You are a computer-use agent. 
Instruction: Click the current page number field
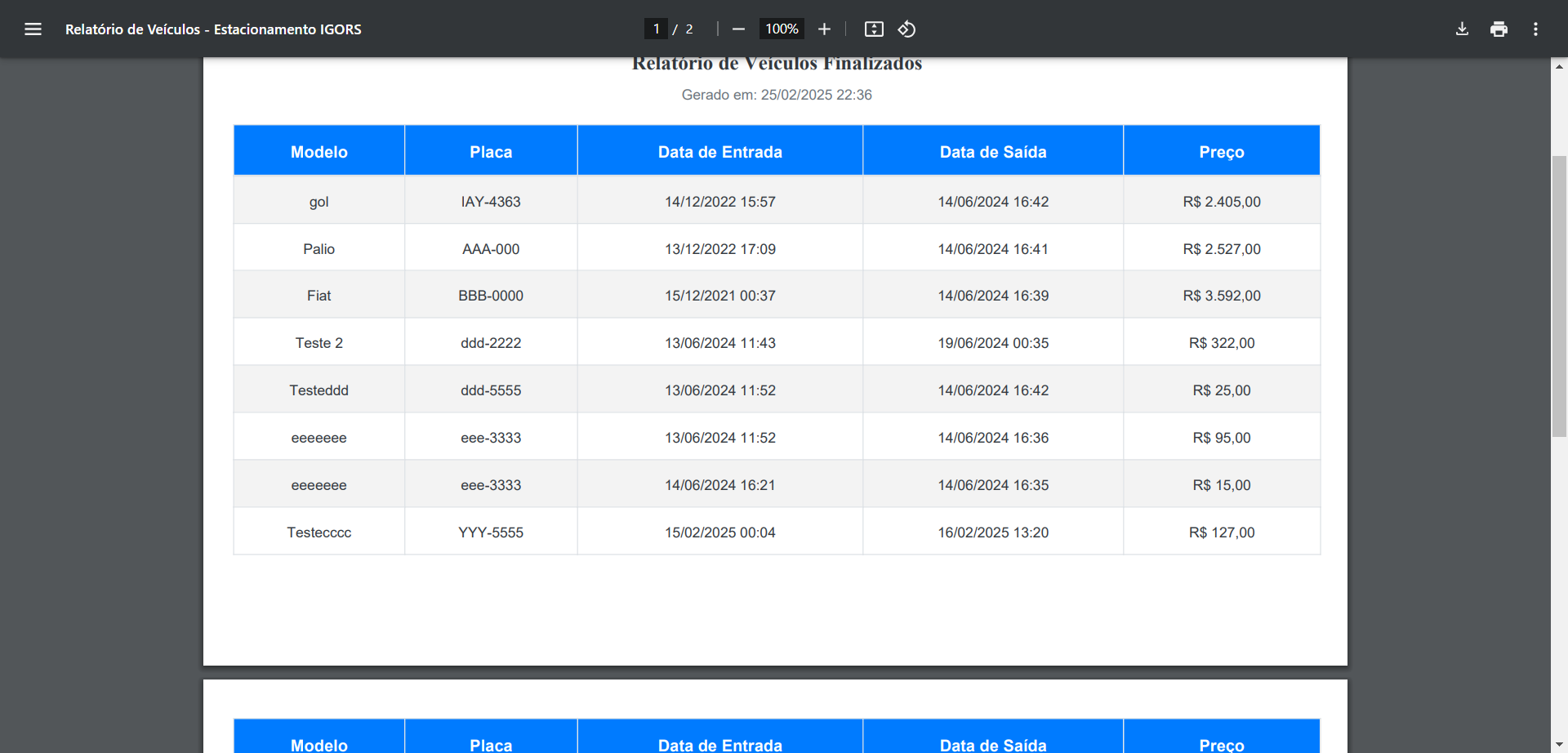click(x=656, y=29)
